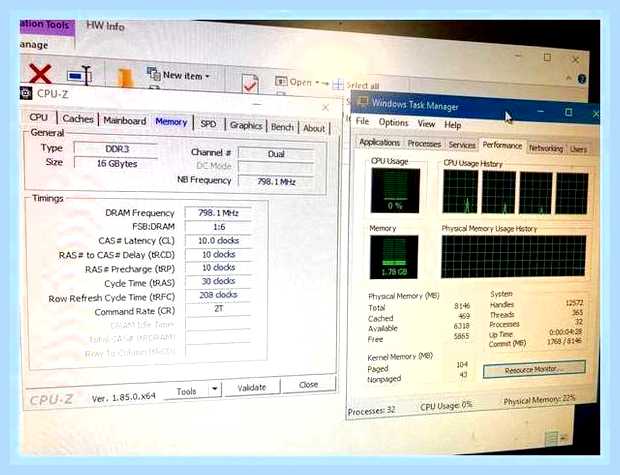
Task: Click the Close button in CPU-Z
Action: point(308,384)
